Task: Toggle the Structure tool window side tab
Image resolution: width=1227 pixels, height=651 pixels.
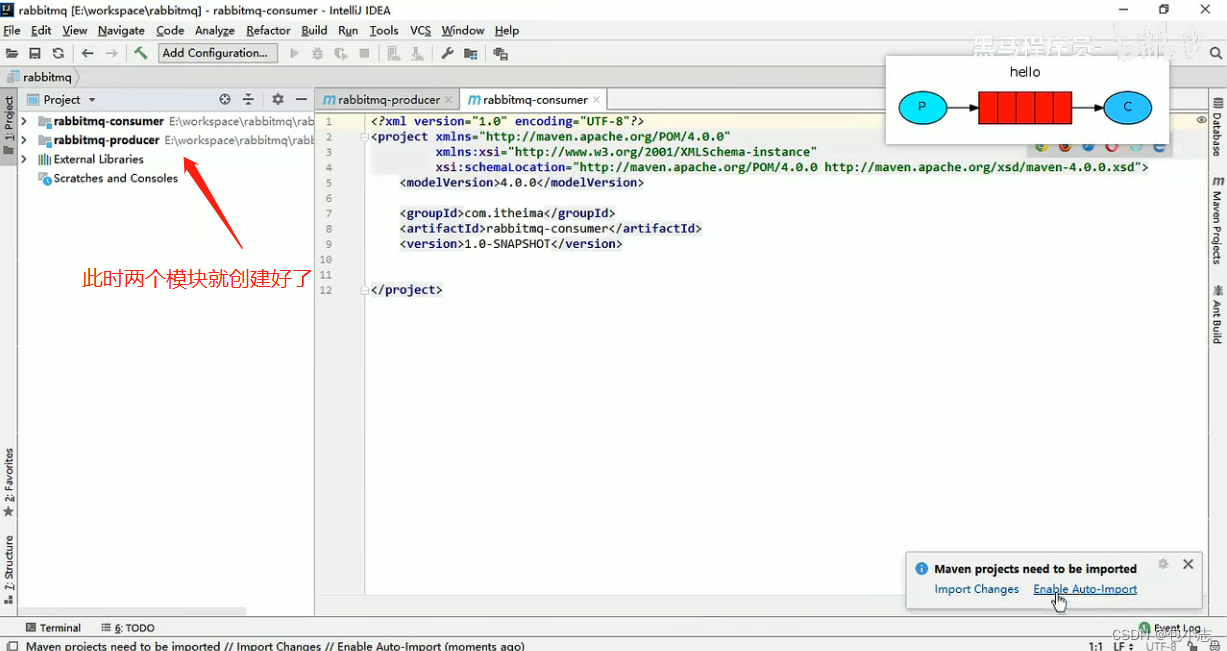Action: pyautogui.click(x=9, y=571)
